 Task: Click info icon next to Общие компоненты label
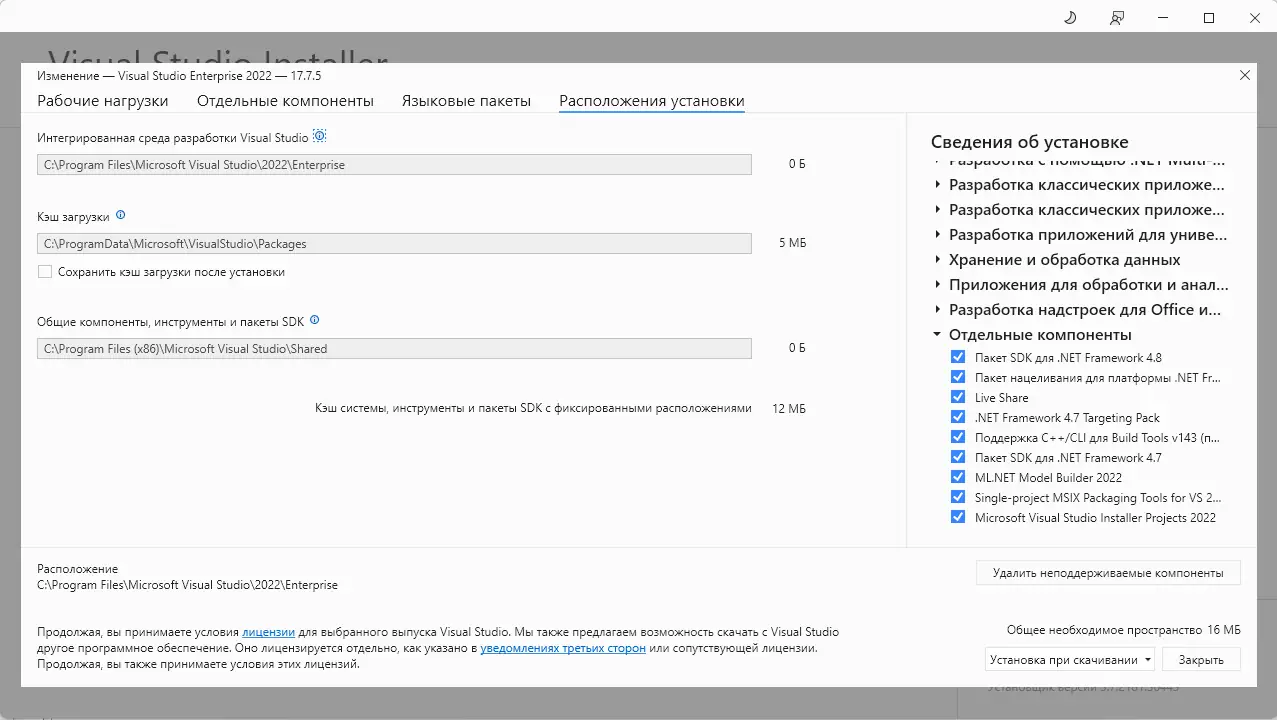(315, 321)
